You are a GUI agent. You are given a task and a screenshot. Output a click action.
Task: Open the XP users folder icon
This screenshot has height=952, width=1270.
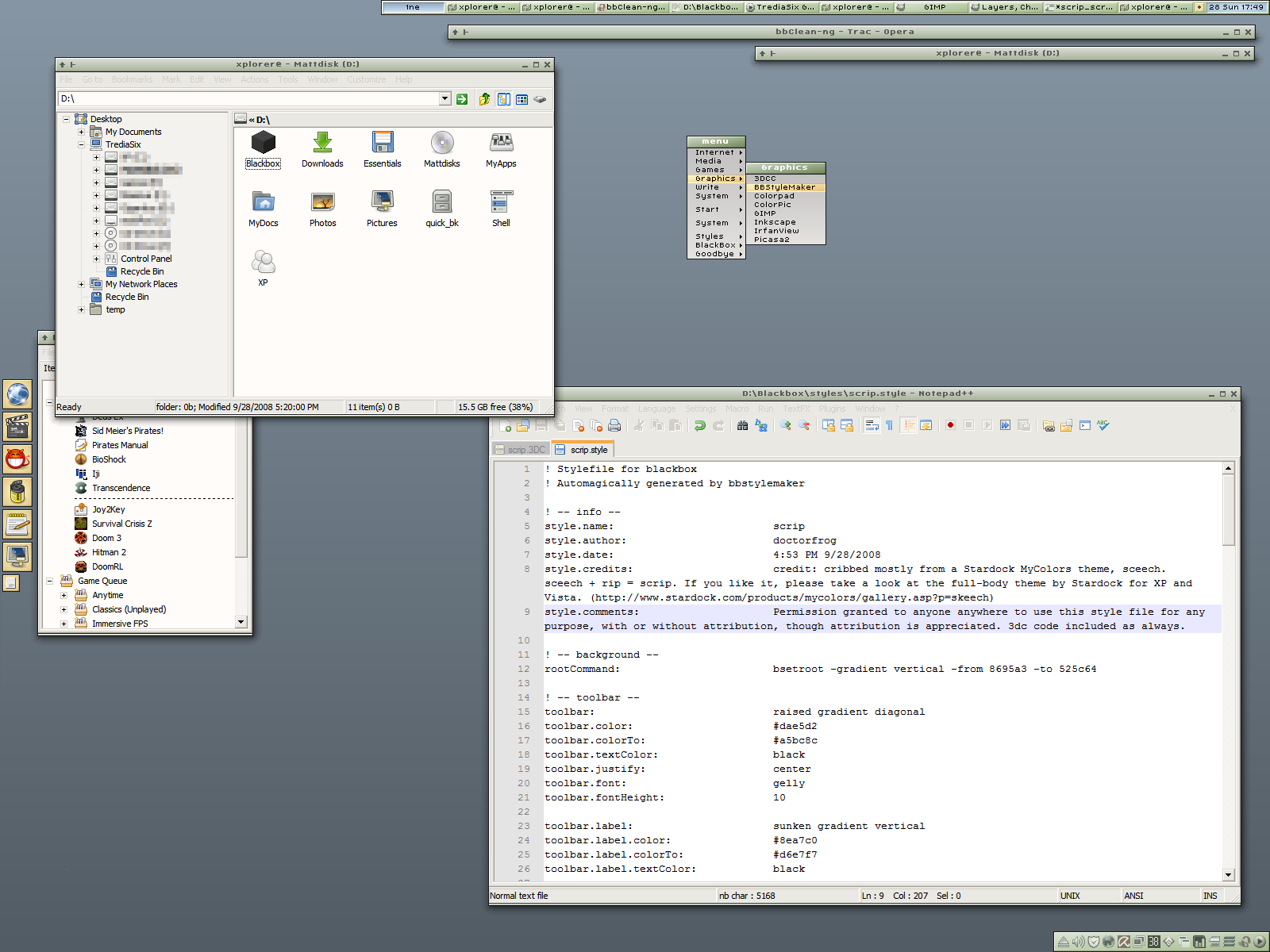(263, 268)
